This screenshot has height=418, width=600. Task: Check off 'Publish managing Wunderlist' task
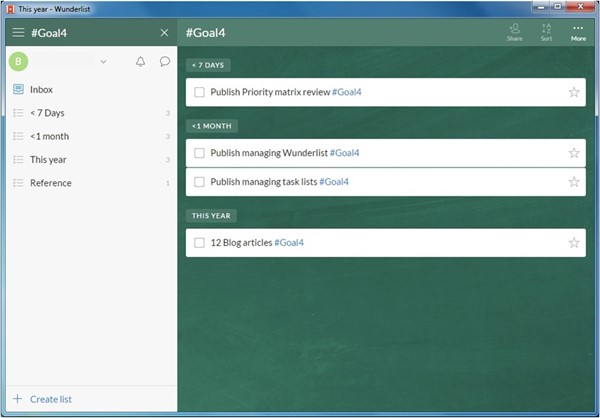pyautogui.click(x=199, y=153)
